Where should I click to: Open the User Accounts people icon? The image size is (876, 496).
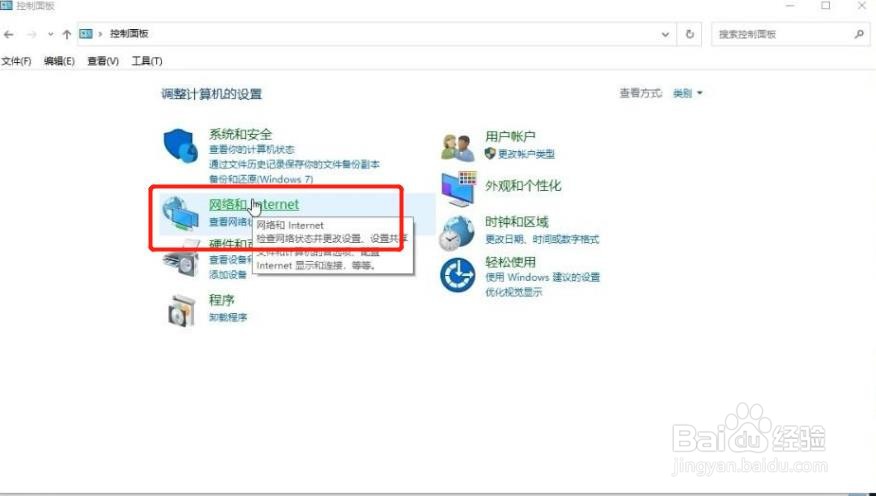point(458,147)
